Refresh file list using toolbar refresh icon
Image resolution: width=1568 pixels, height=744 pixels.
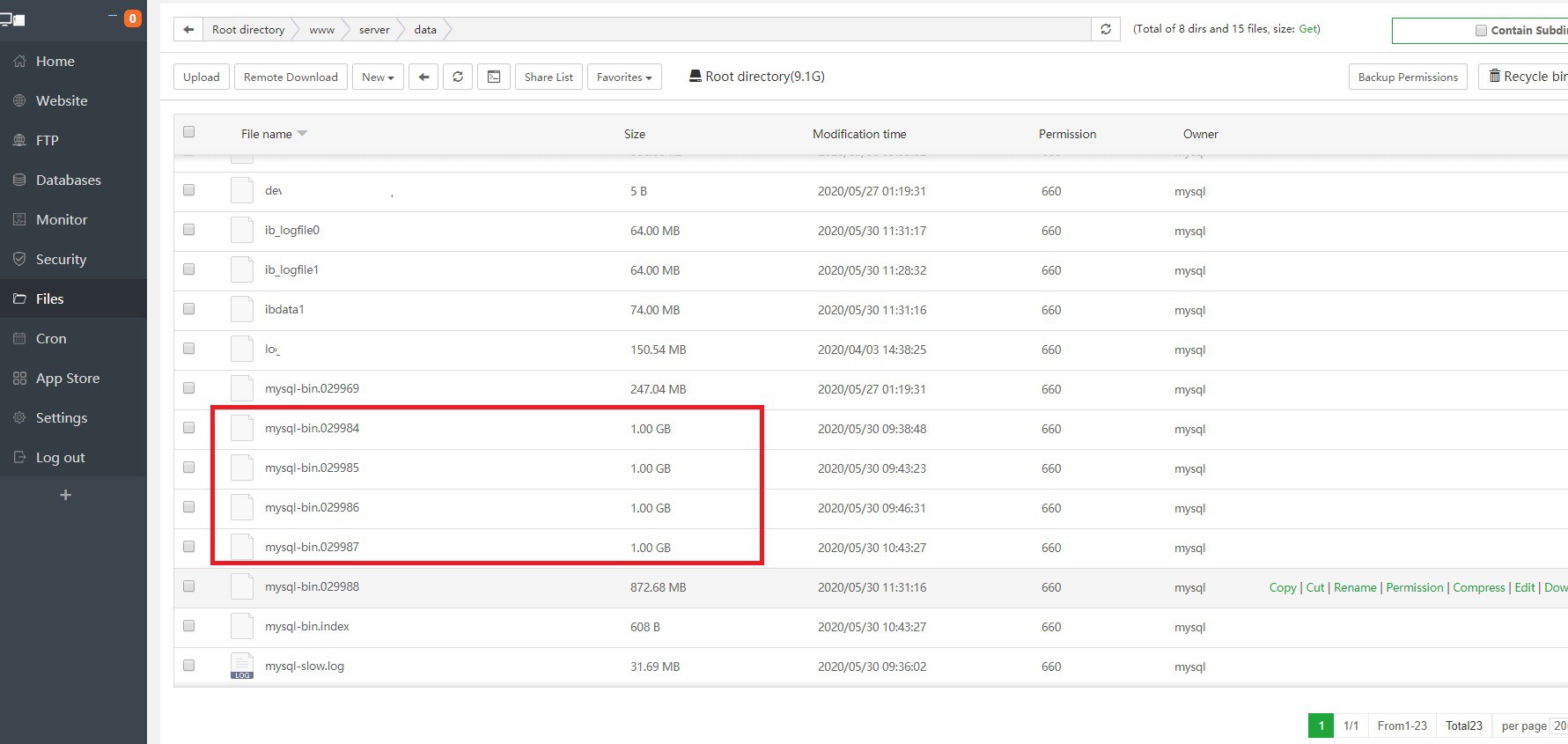pyautogui.click(x=458, y=77)
